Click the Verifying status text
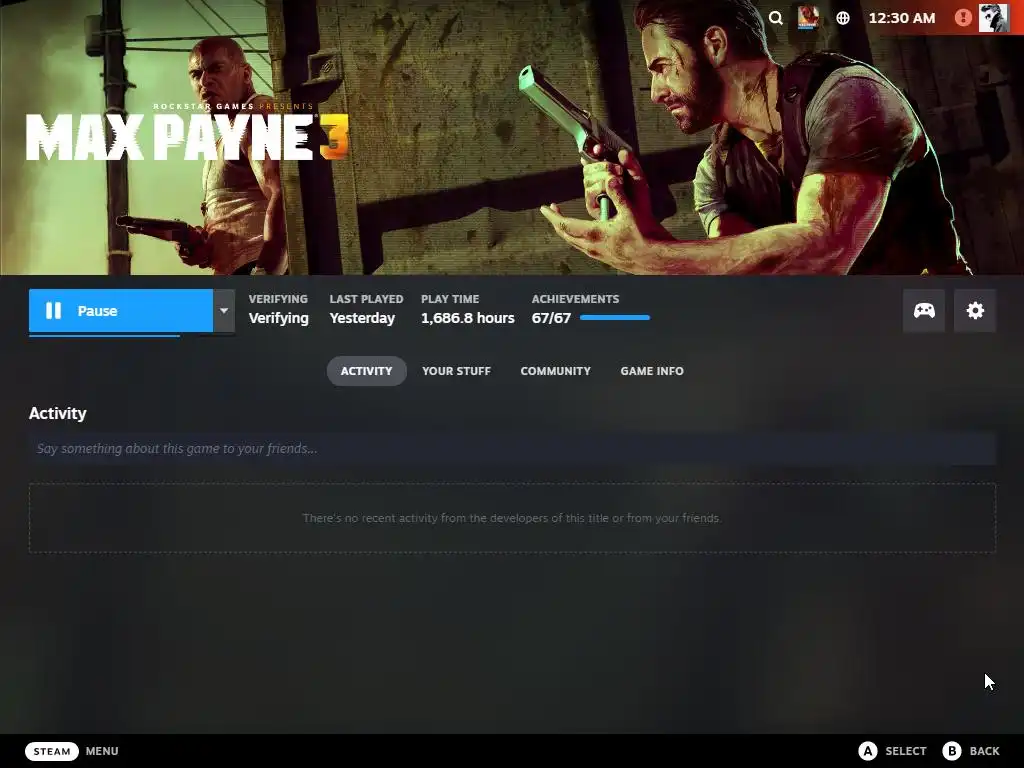 tap(278, 318)
